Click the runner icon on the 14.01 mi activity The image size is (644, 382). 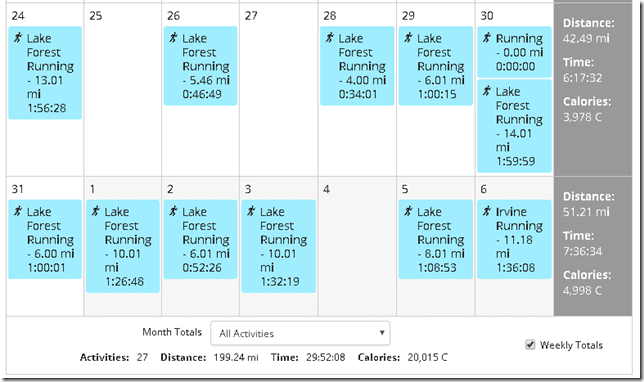pos(487,90)
